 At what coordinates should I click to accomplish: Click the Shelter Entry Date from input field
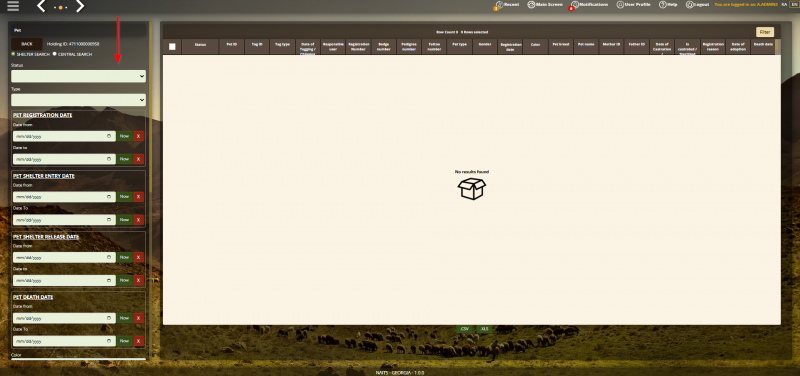pos(64,197)
